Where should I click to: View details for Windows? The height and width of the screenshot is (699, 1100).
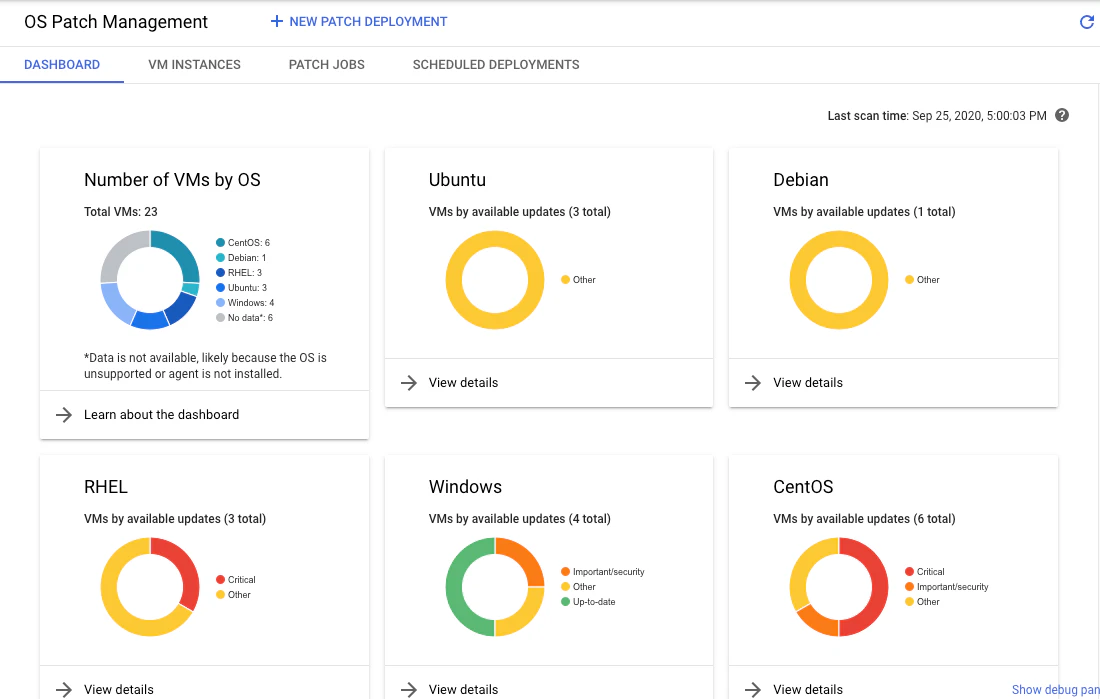click(x=464, y=690)
